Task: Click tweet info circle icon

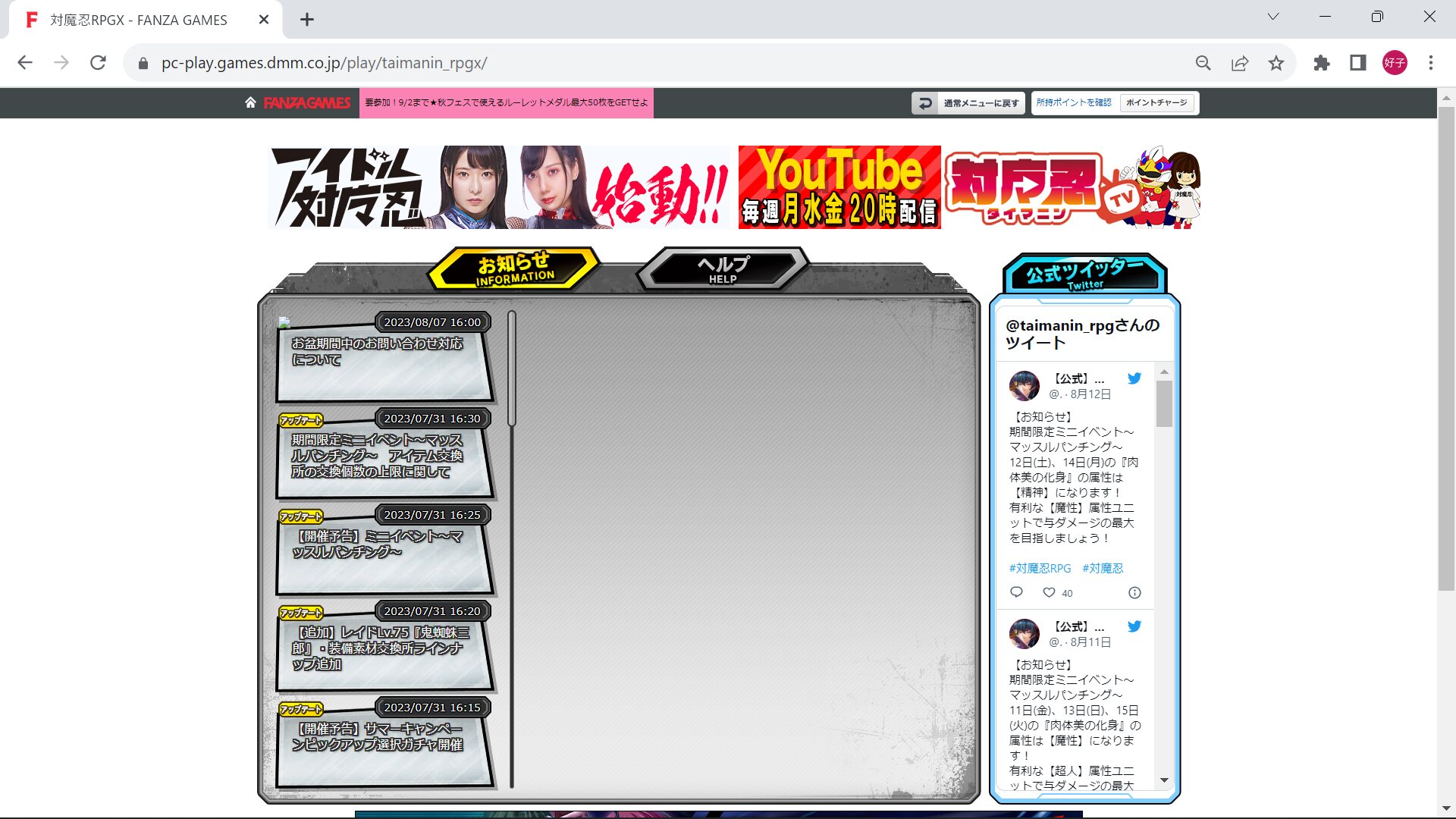Action: click(1134, 593)
